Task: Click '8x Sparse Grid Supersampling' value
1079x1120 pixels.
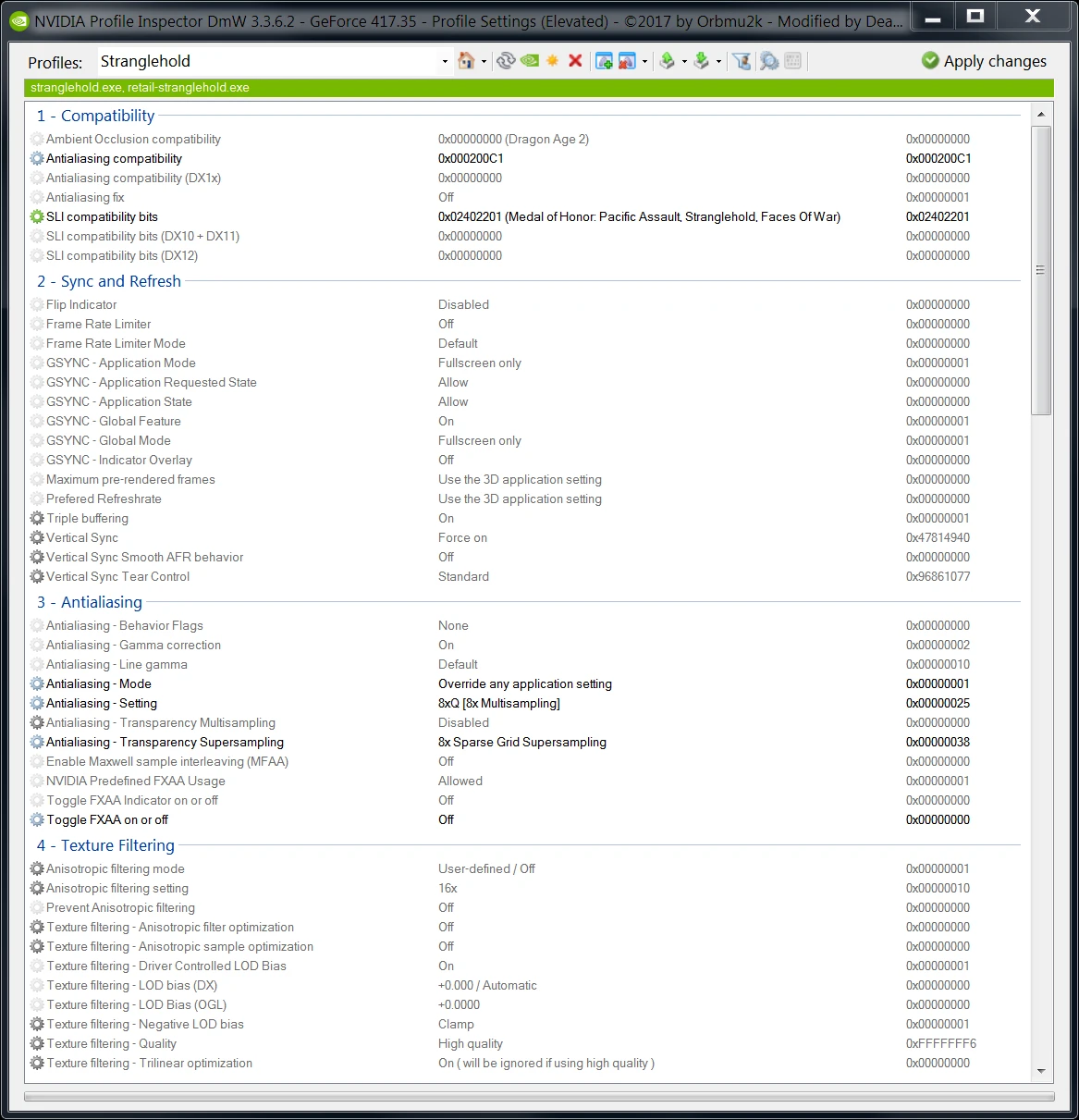Action: click(x=522, y=742)
